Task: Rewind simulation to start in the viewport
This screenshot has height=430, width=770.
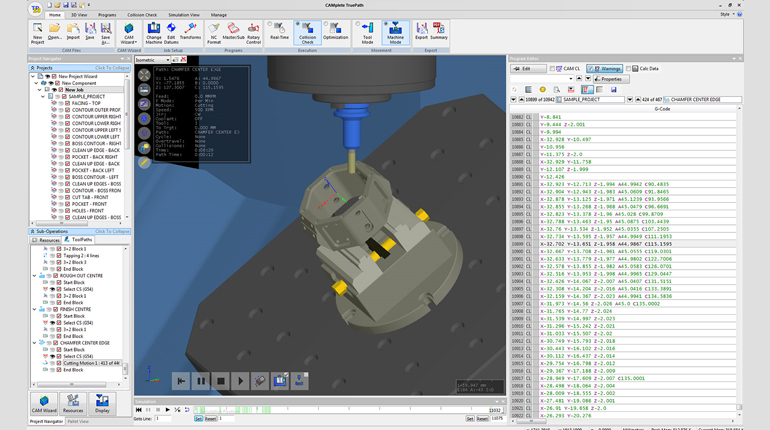Action: (181, 381)
